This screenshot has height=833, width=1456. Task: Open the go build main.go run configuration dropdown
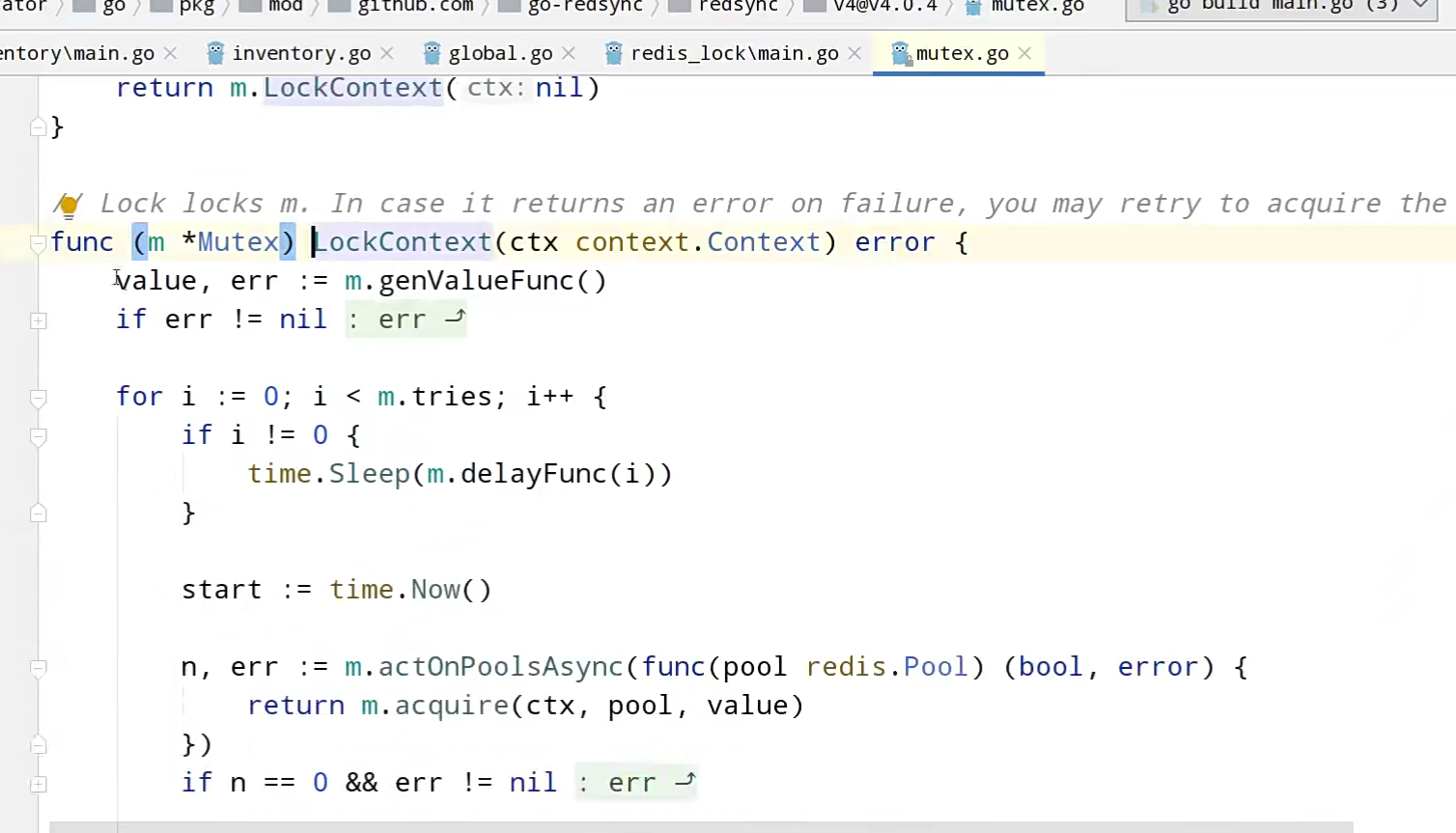[x=1419, y=6]
